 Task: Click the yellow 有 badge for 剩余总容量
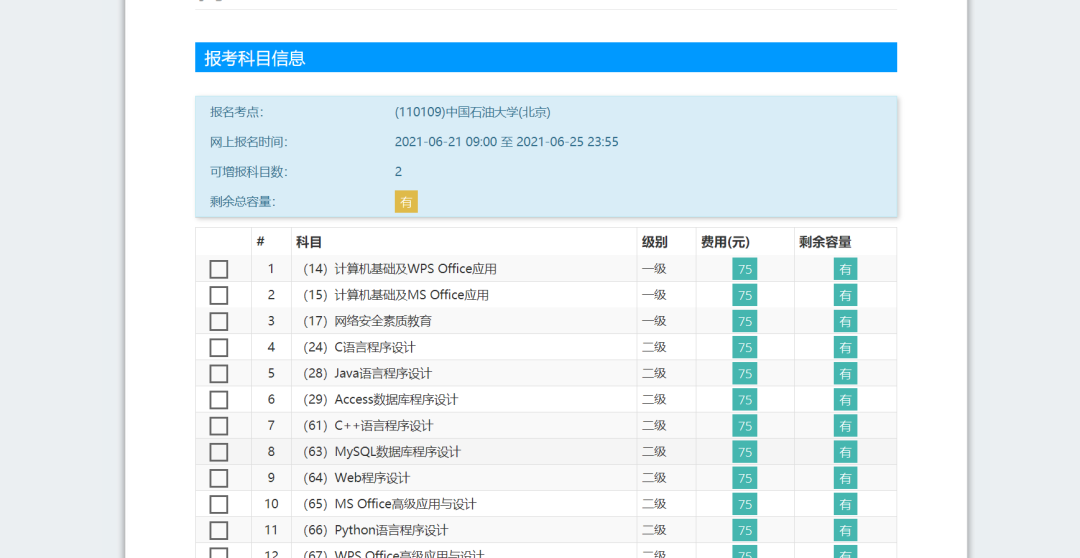pos(406,202)
